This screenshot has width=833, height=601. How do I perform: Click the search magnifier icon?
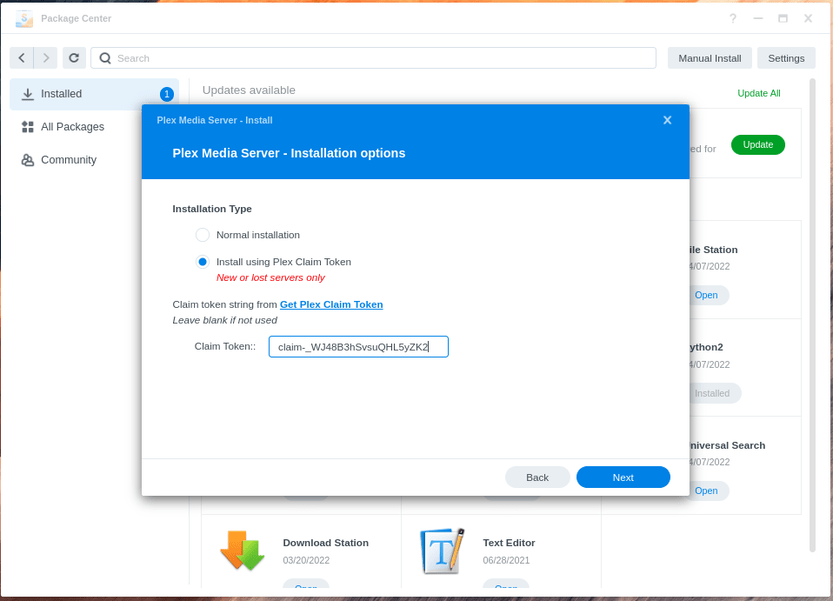(105, 58)
